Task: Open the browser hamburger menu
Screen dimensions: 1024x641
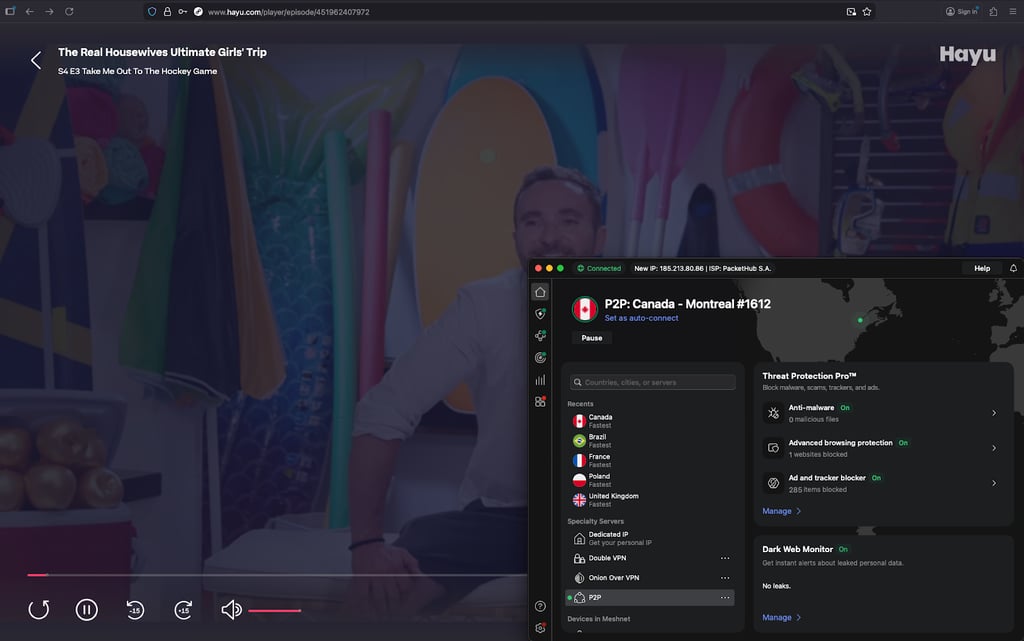Action: tap(1013, 12)
